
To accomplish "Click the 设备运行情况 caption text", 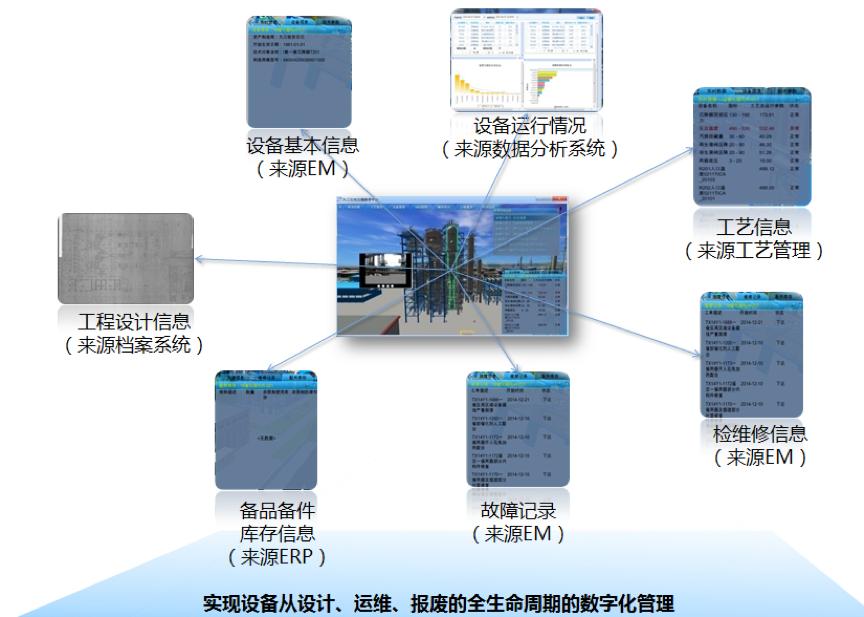I will 530,126.
